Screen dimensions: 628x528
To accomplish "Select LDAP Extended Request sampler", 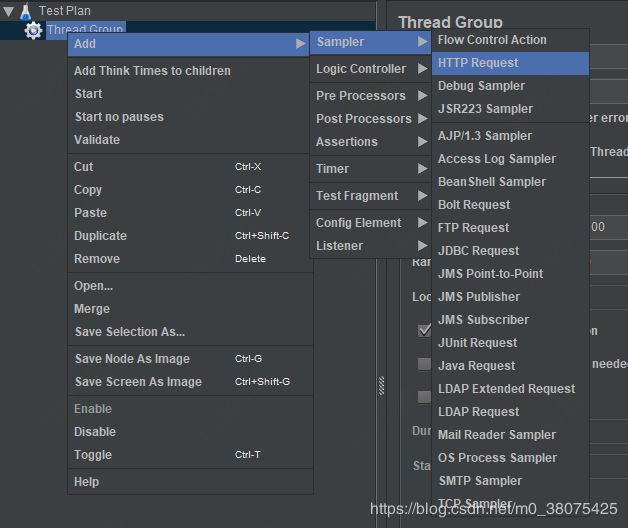I will (x=510, y=389).
